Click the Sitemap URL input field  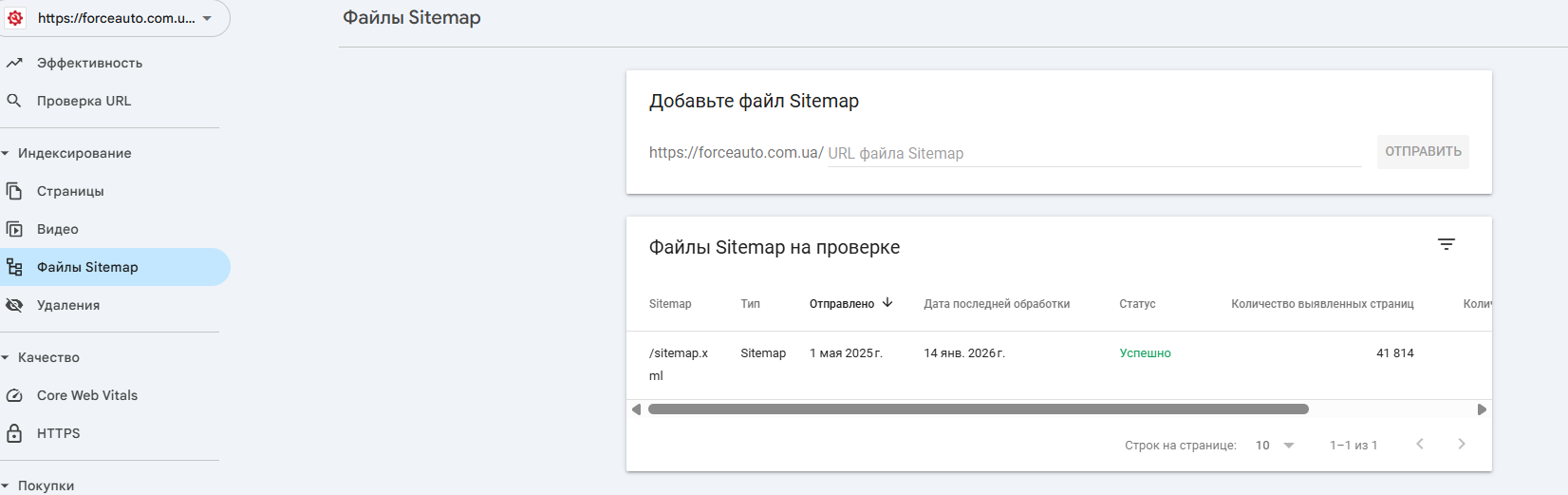pyautogui.click(x=1093, y=154)
